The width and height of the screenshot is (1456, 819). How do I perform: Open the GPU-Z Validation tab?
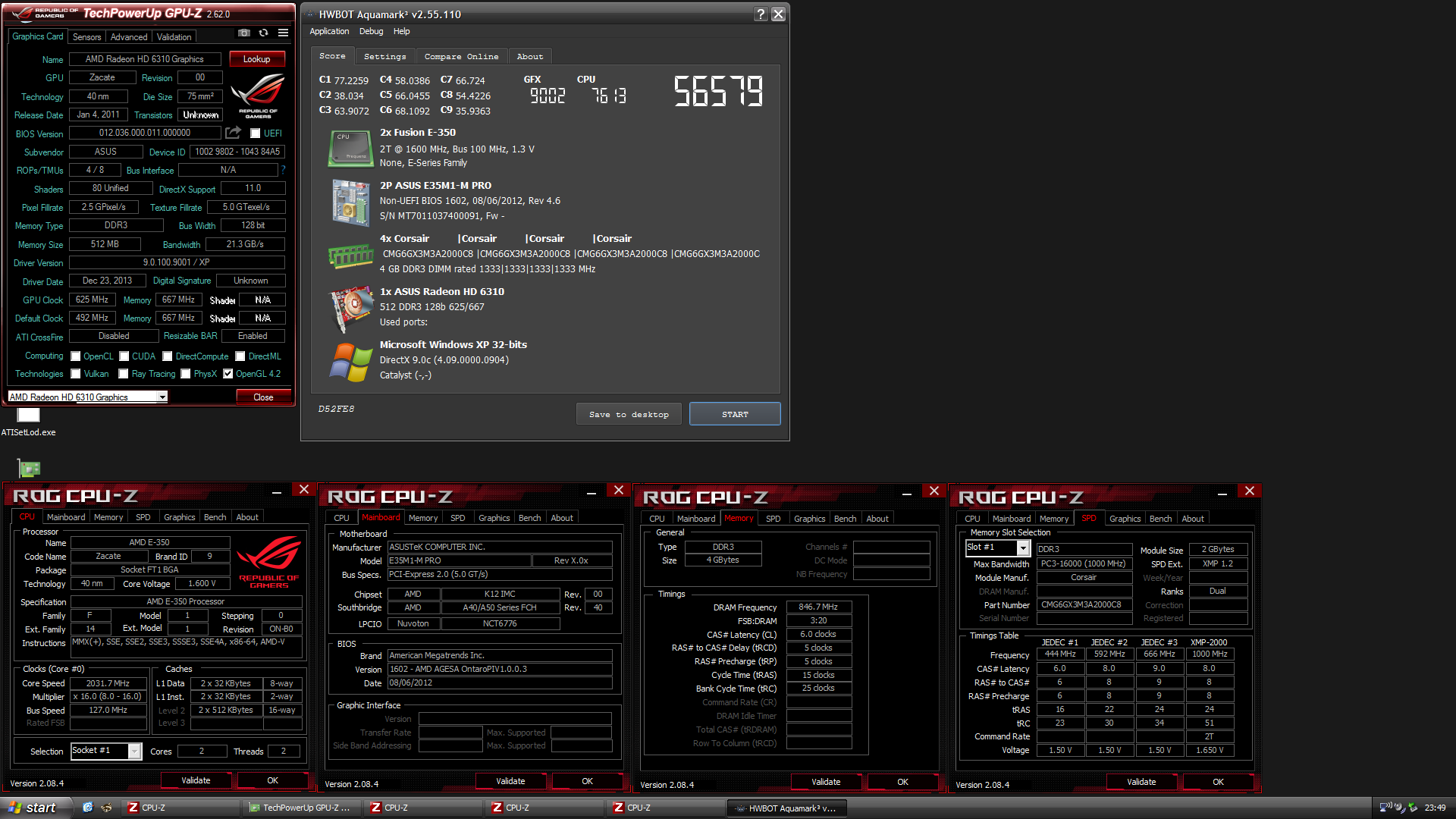174,37
